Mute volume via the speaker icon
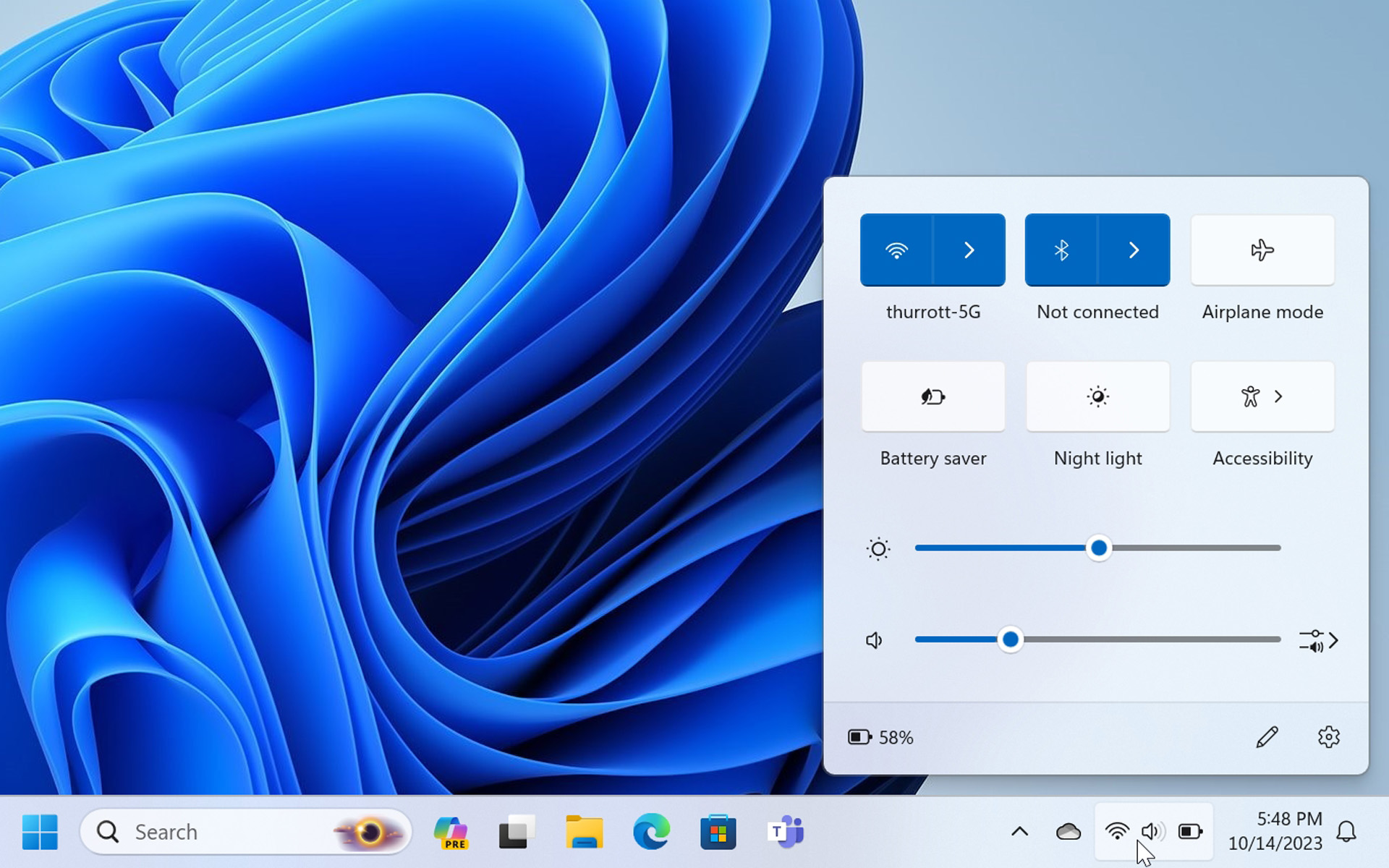Image resolution: width=1389 pixels, height=868 pixels. click(875, 640)
